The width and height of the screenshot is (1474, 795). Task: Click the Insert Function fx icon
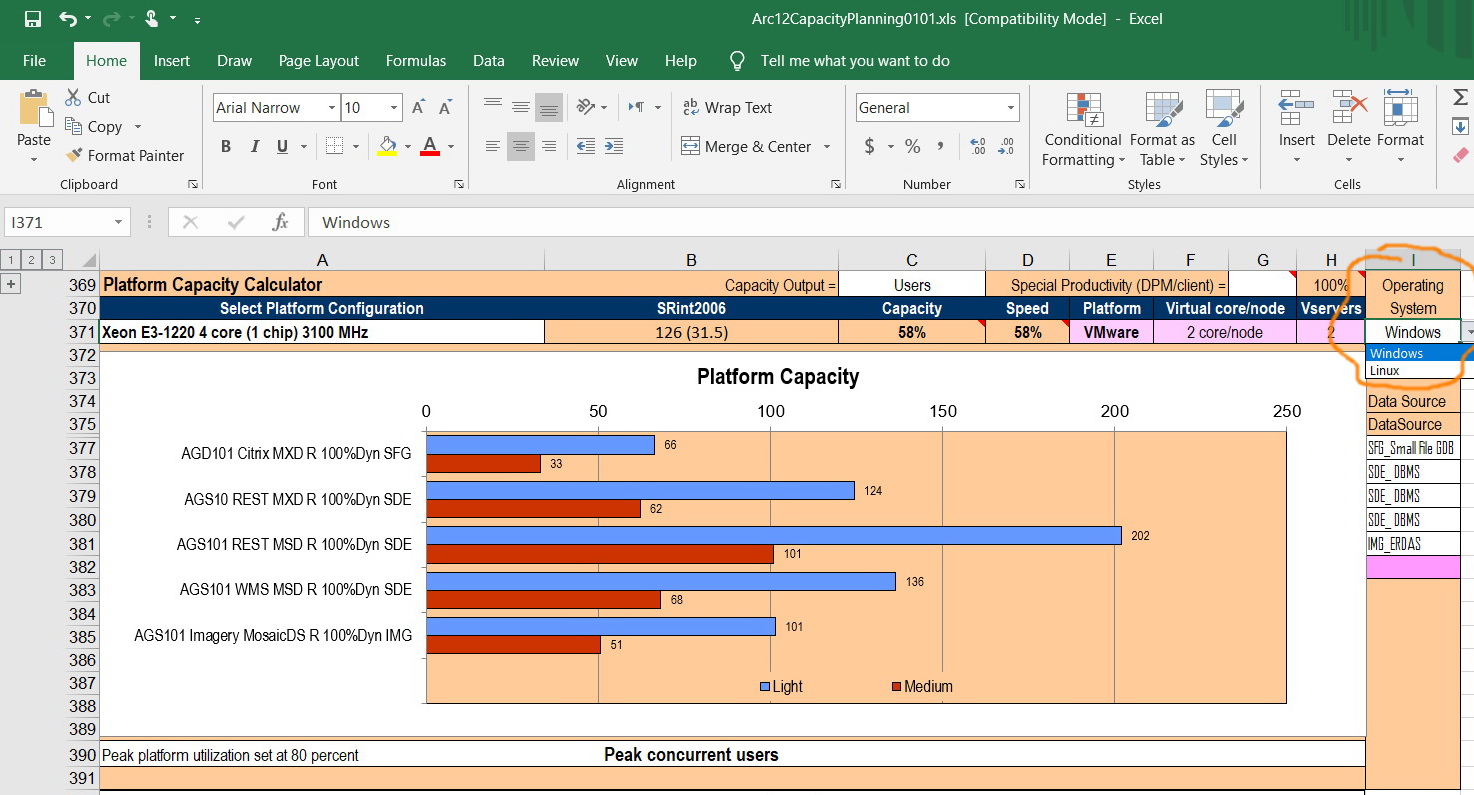(281, 222)
